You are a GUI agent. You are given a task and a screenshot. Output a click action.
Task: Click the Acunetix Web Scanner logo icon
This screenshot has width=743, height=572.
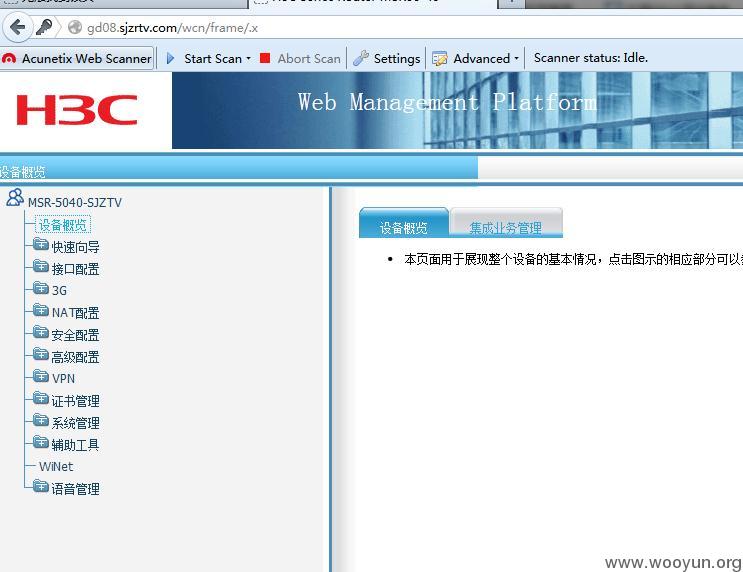click(x=9, y=59)
